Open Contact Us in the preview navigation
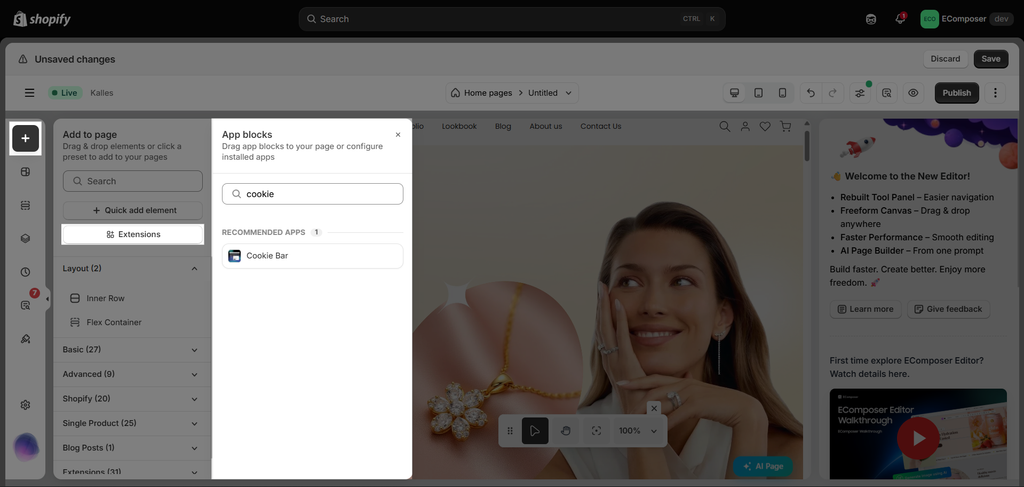1024x487 pixels. [x=601, y=126]
